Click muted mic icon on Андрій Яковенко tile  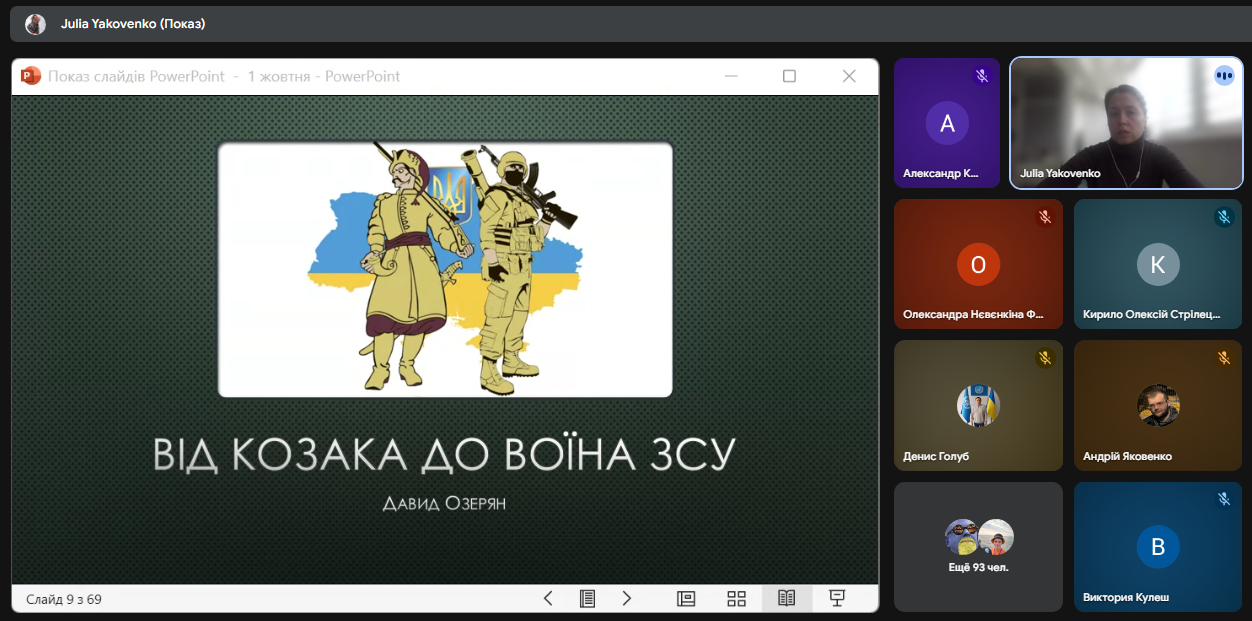pyautogui.click(x=1224, y=358)
